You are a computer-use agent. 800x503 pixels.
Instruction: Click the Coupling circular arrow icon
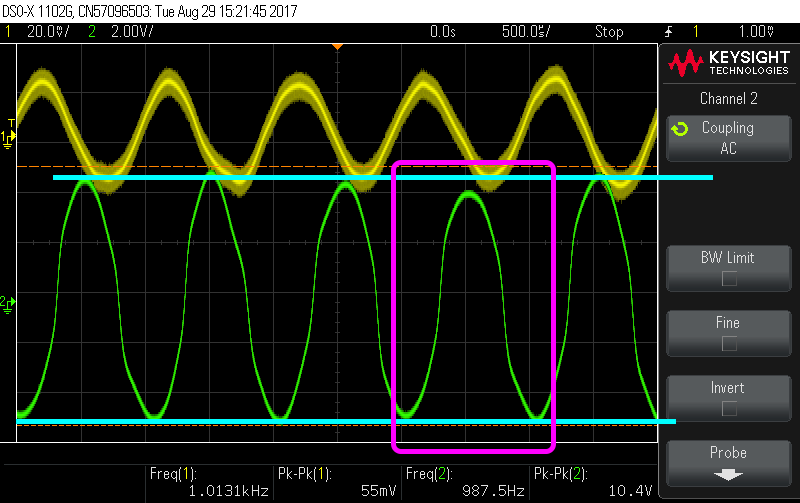point(680,129)
